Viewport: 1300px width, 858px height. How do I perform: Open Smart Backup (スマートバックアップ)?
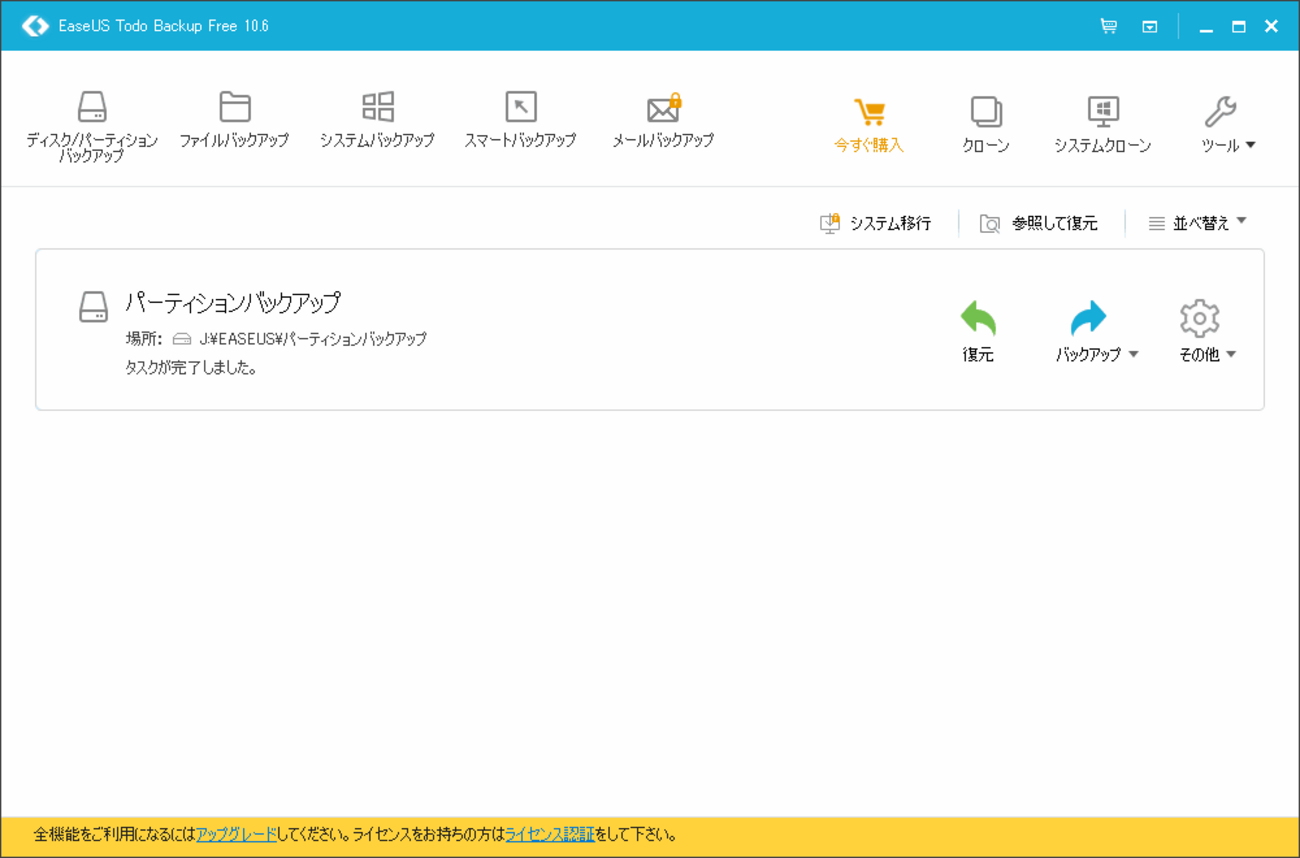(520, 120)
